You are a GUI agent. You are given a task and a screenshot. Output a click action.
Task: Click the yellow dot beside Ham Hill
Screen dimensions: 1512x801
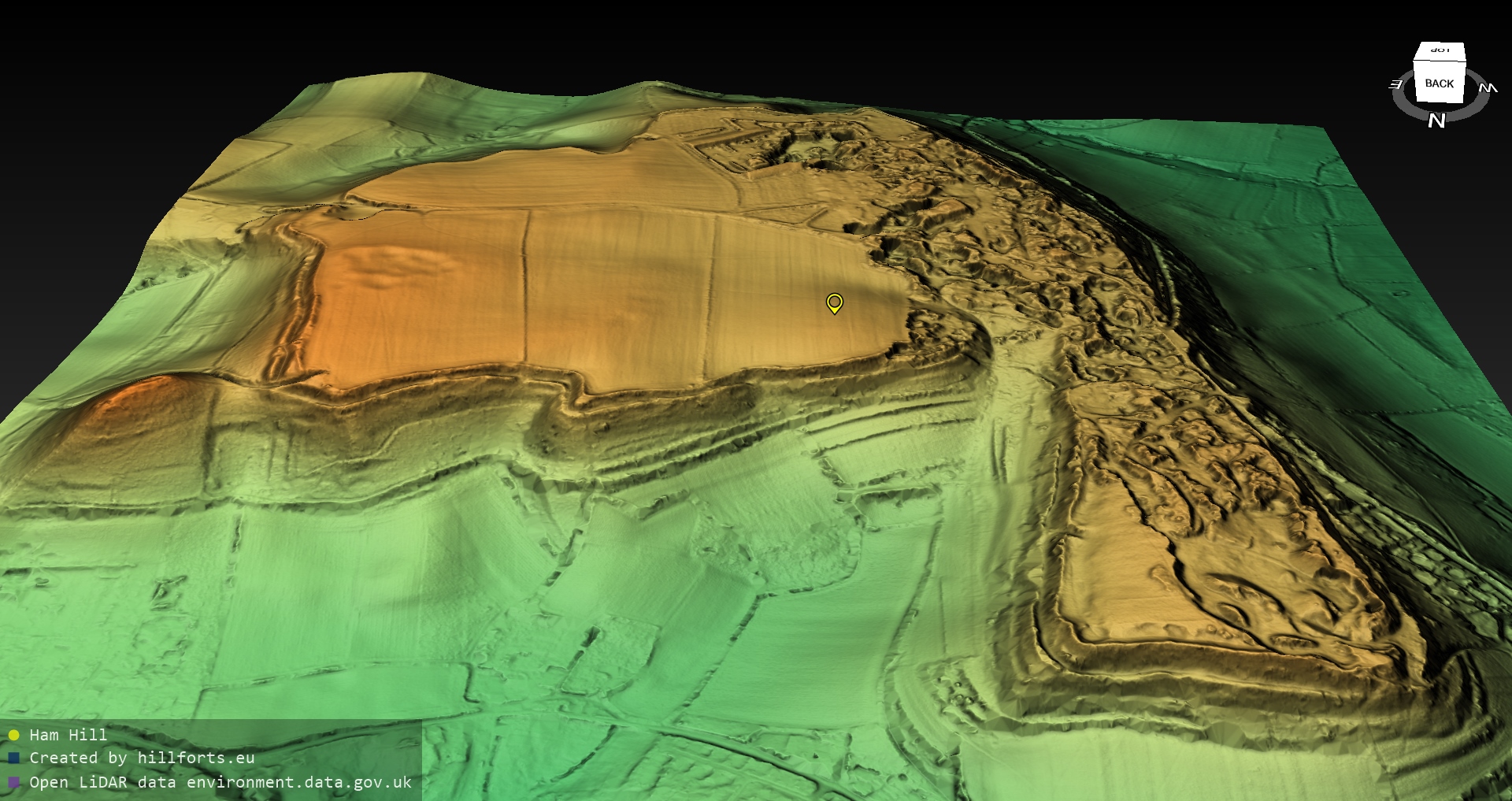13,736
